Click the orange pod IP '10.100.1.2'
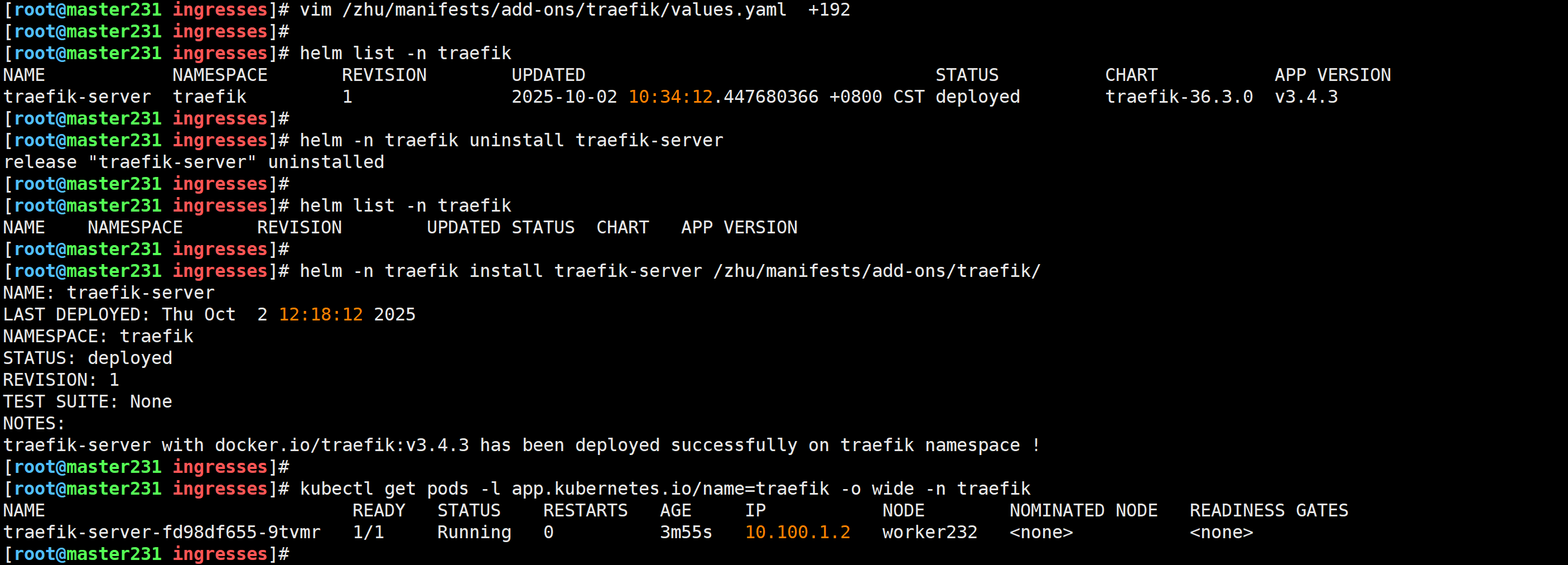The height and width of the screenshot is (565, 1568). click(798, 533)
